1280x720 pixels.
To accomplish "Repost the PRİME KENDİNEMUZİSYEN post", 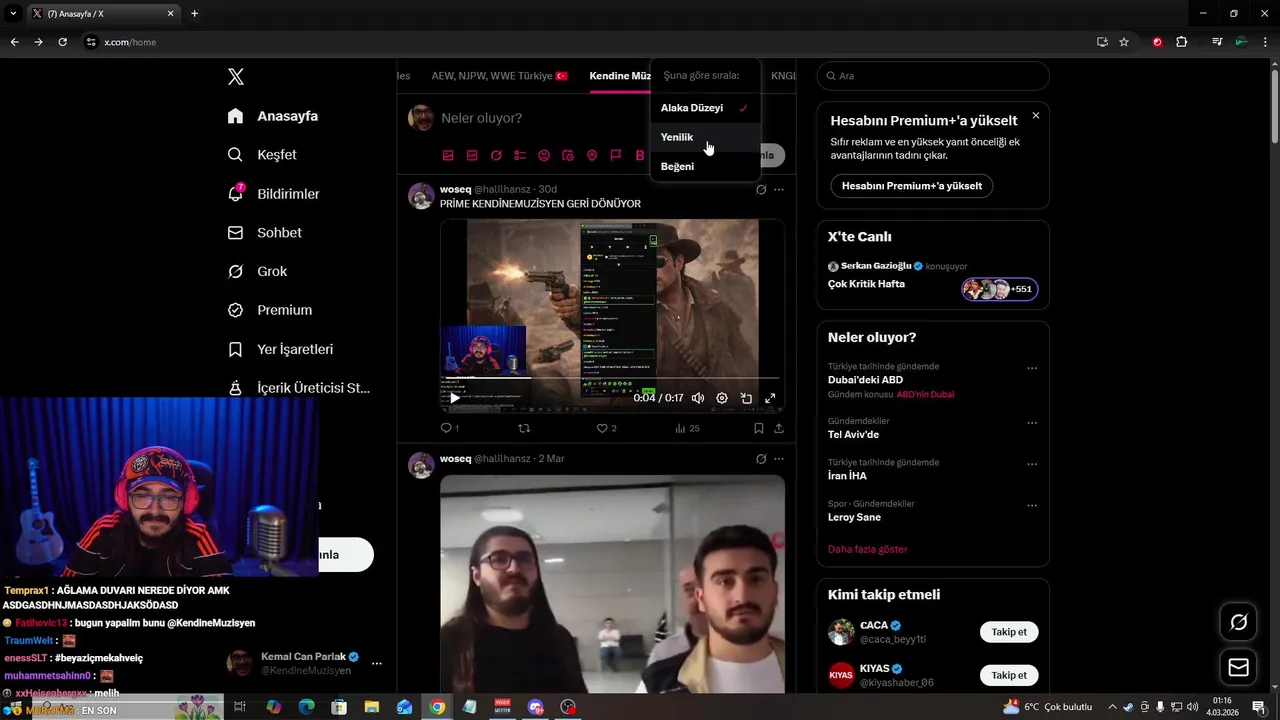I will click(524, 428).
